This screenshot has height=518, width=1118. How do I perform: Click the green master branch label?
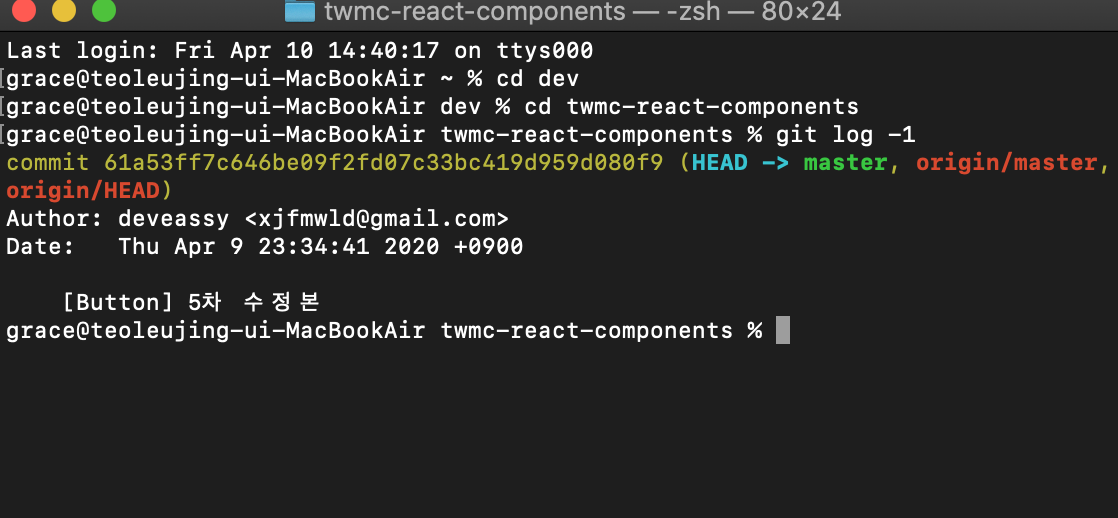pos(846,163)
